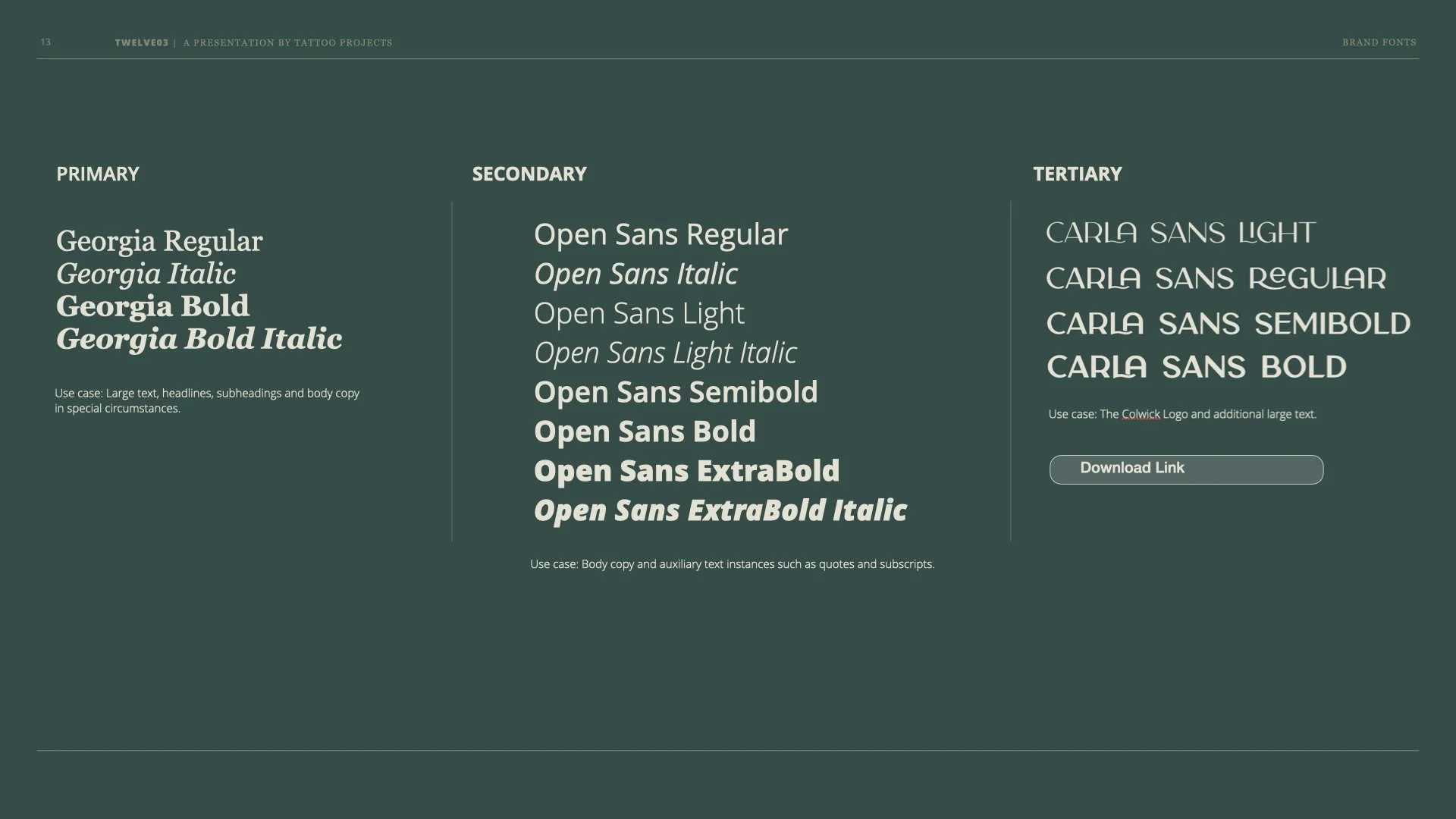Viewport: 1456px width, 819px height.
Task: Click the Carla Sans Regular sample line
Action: 1216,278
